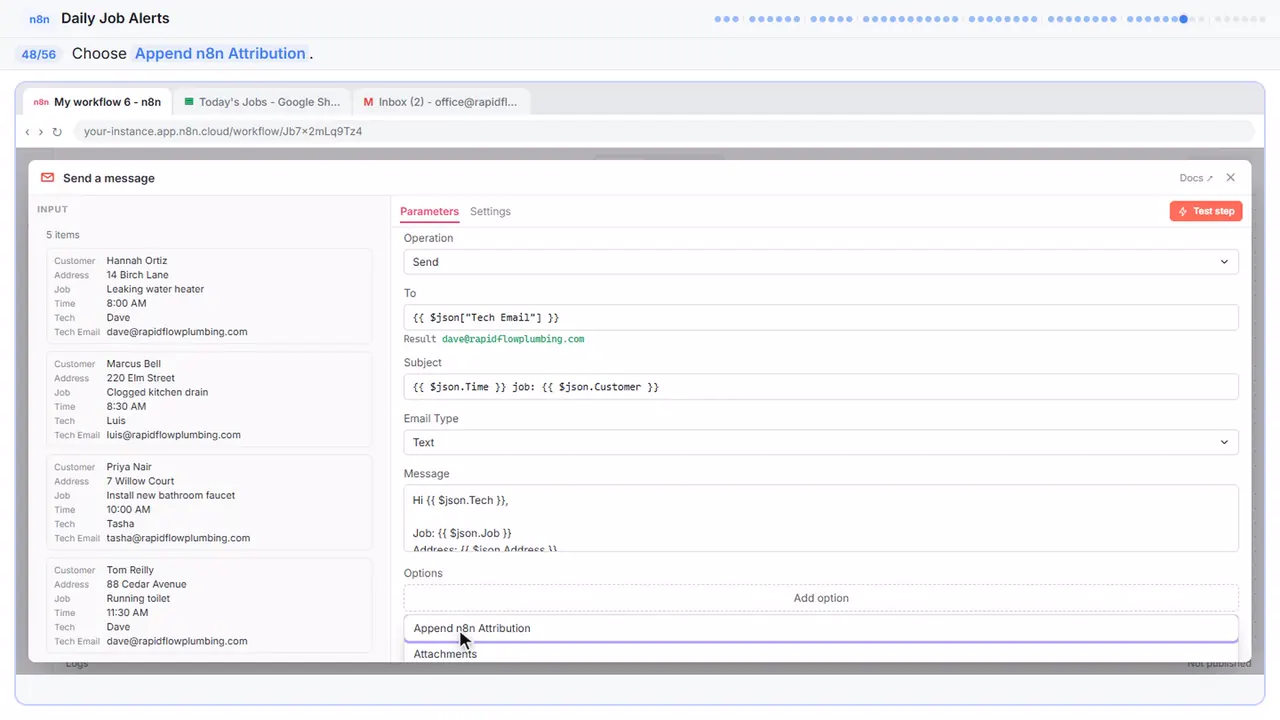Switch to Today's Jobs Google Sheets tab
1280x720 pixels.
click(262, 102)
